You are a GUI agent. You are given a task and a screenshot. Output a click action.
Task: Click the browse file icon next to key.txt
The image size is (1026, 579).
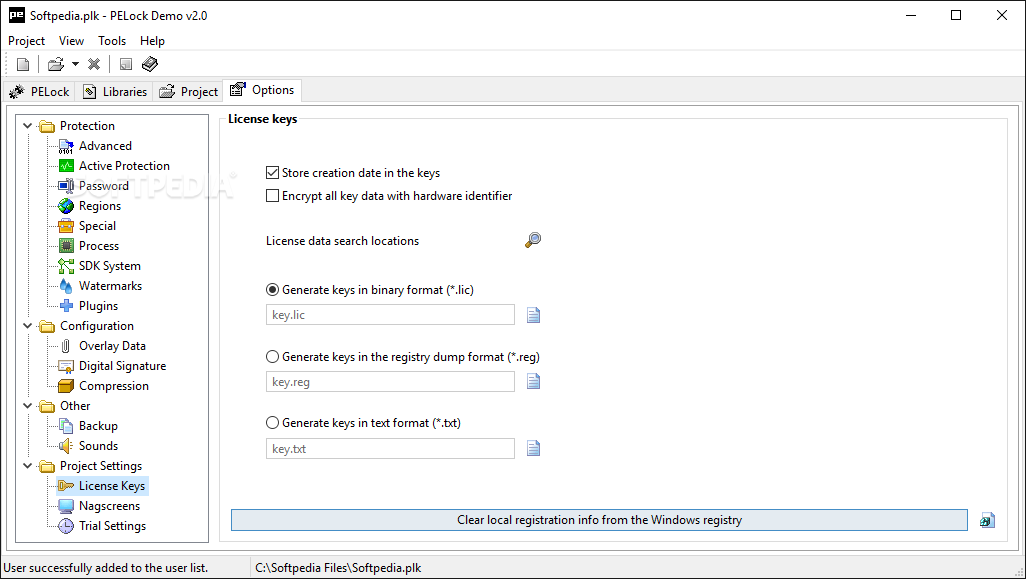coord(533,448)
